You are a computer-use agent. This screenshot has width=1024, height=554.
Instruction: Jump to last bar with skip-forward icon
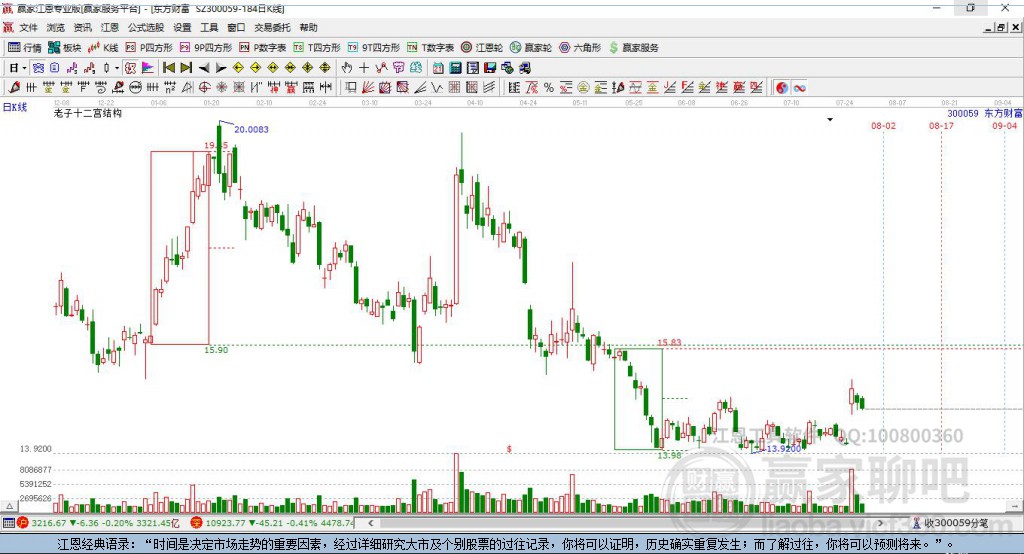tap(186, 68)
